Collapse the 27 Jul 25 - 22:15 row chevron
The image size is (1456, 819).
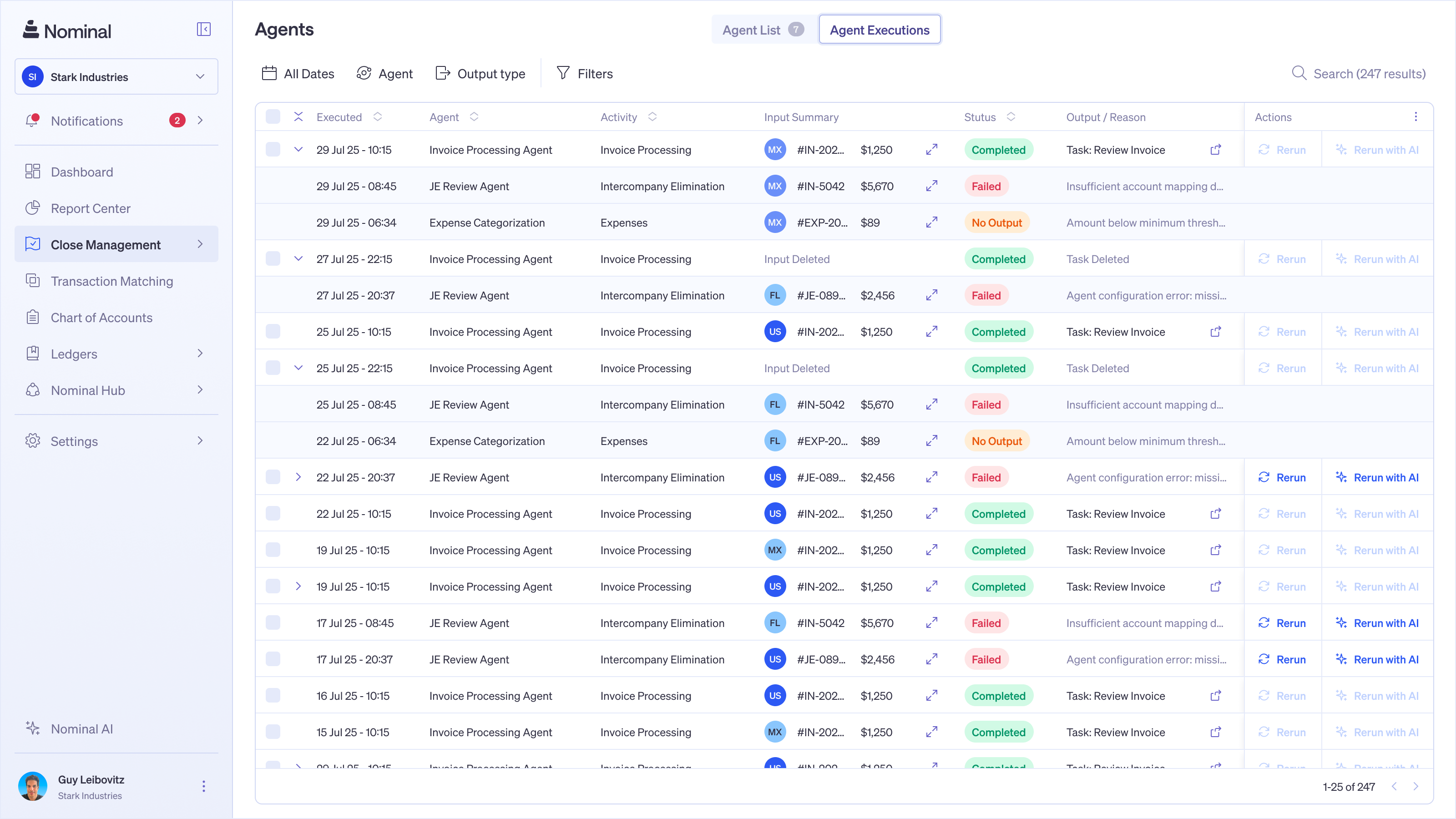click(x=299, y=258)
